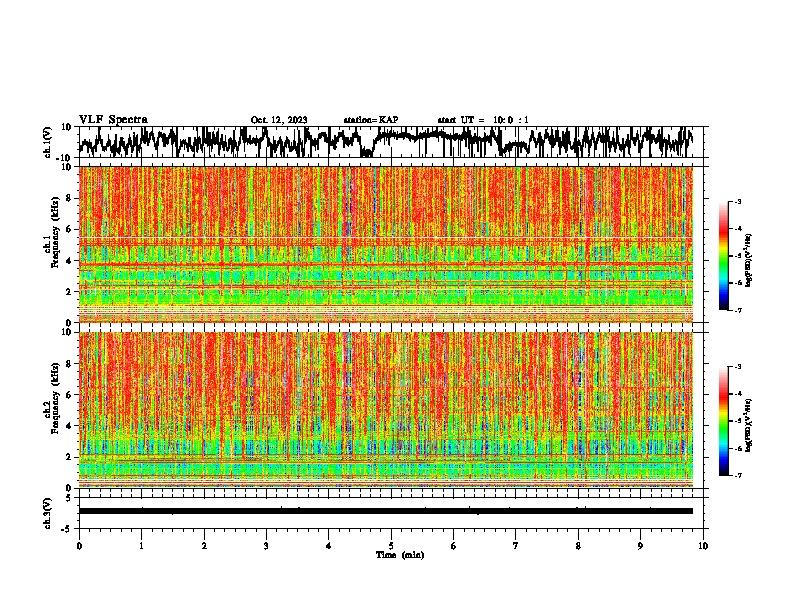
Task: Select the date text "Oct. 12, 2023"
Action: 279,120
